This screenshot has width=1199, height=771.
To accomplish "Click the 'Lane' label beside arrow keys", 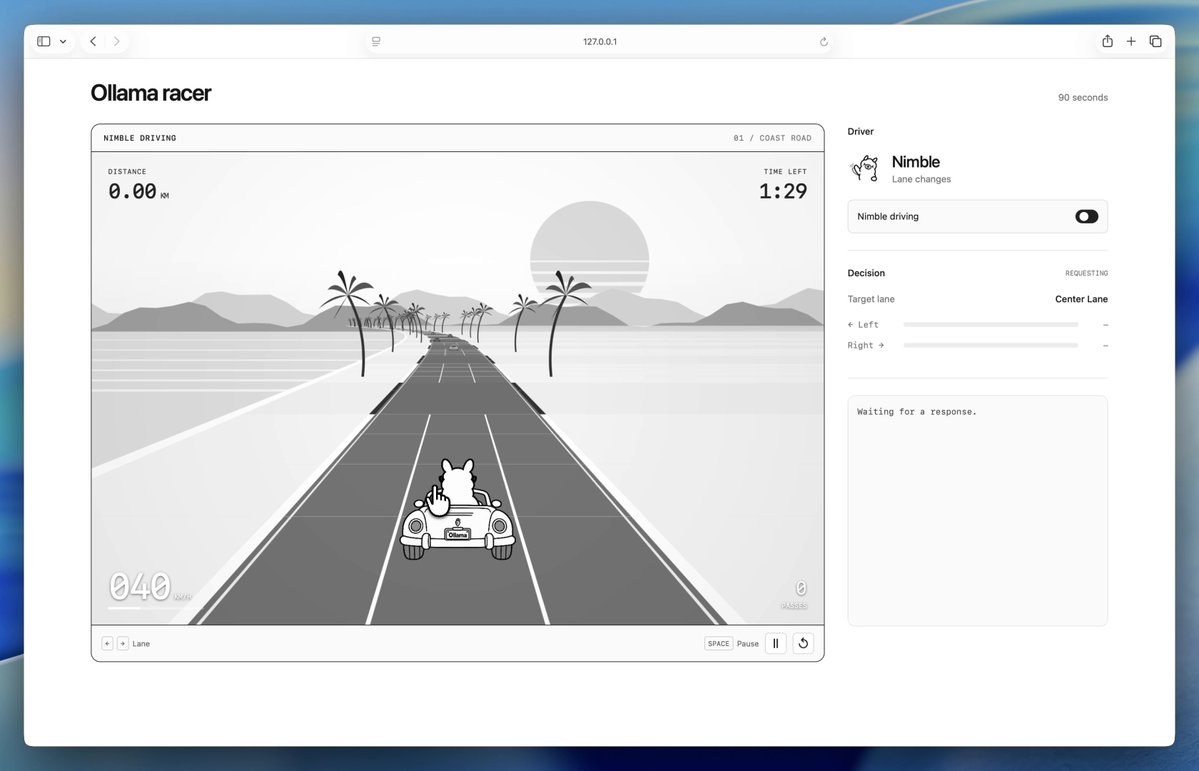I will click(x=141, y=643).
